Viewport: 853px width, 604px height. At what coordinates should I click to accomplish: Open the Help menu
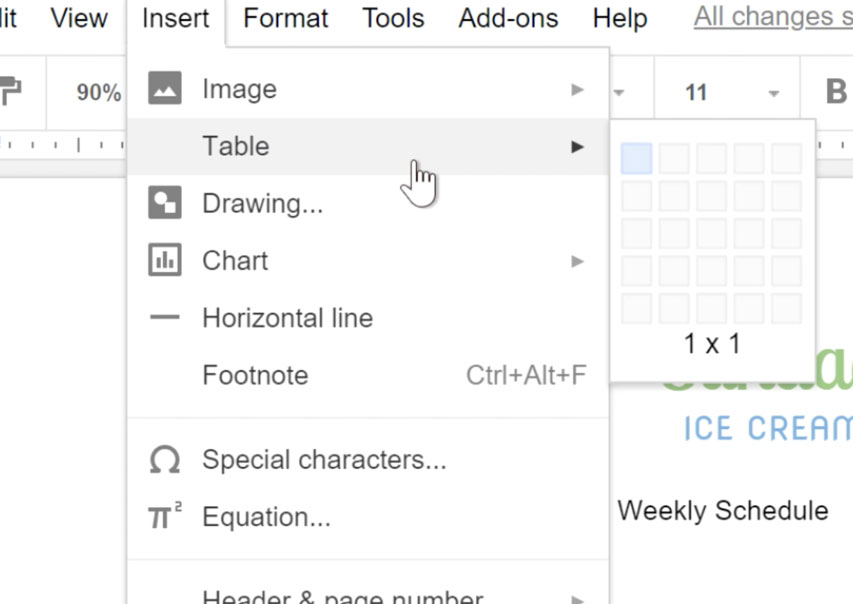click(x=619, y=18)
